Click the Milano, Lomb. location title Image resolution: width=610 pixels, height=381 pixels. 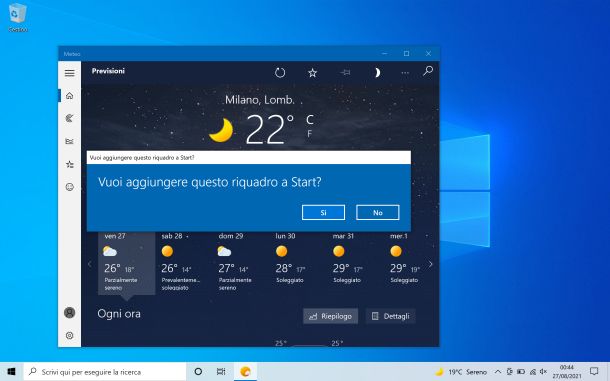[259, 100]
